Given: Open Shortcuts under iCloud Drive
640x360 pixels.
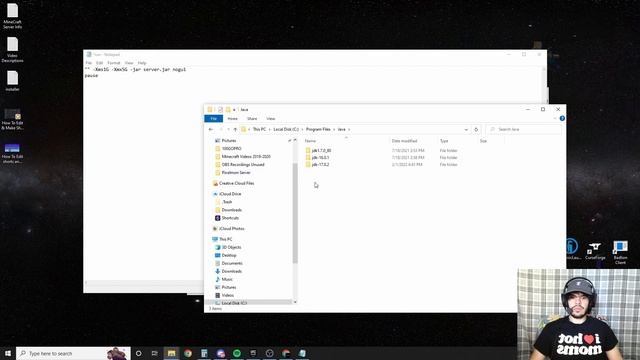Looking at the screenshot, I should click(230, 218).
